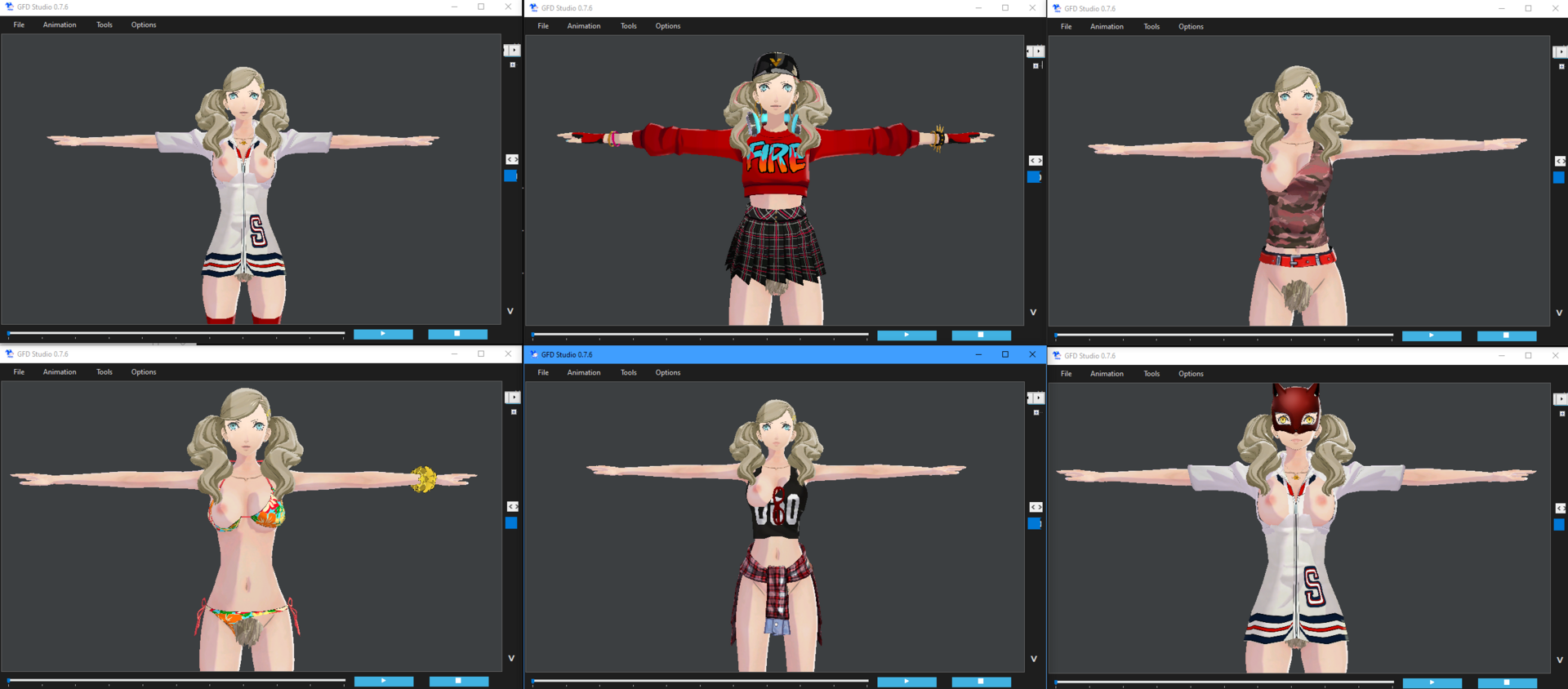
Task: Open File menu in active plaid-shirt window
Action: coord(543,373)
